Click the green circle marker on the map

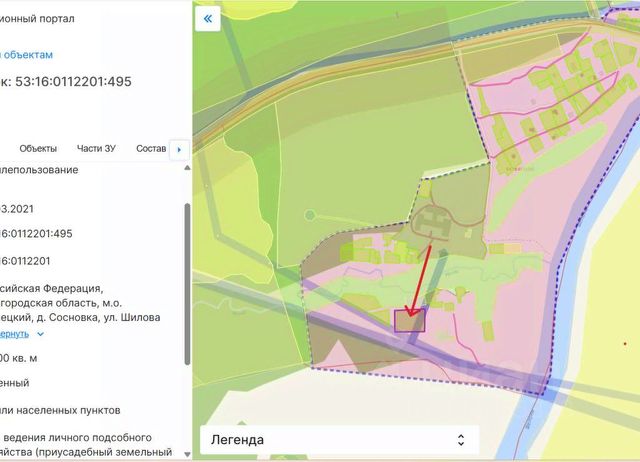click(x=310, y=215)
